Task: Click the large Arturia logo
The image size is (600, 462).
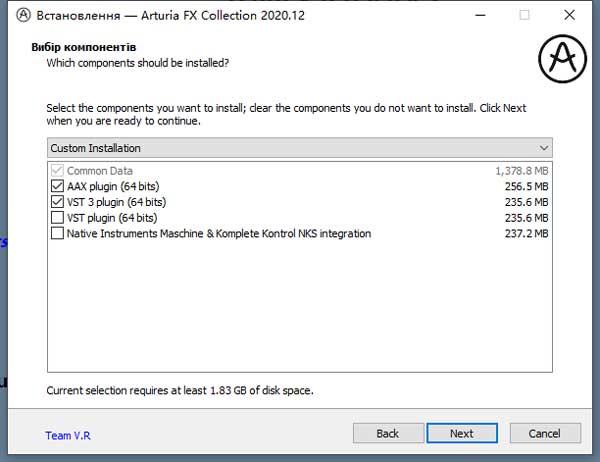Action: [x=563, y=59]
